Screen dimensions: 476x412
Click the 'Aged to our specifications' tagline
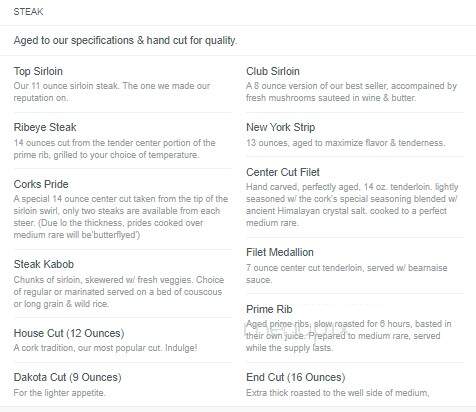pos(125,40)
